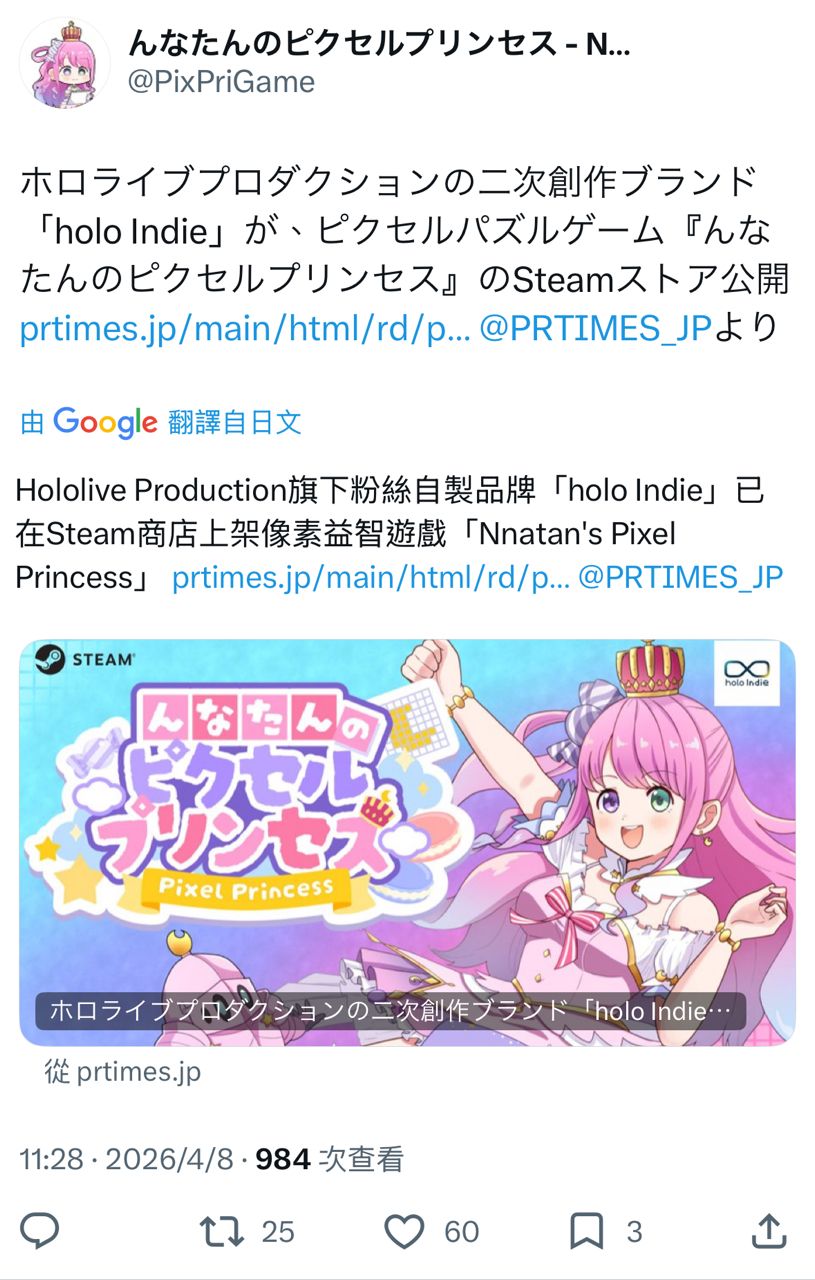Tap the retweet arrows icon
The height and width of the screenshot is (1280, 815).
(x=222, y=1231)
